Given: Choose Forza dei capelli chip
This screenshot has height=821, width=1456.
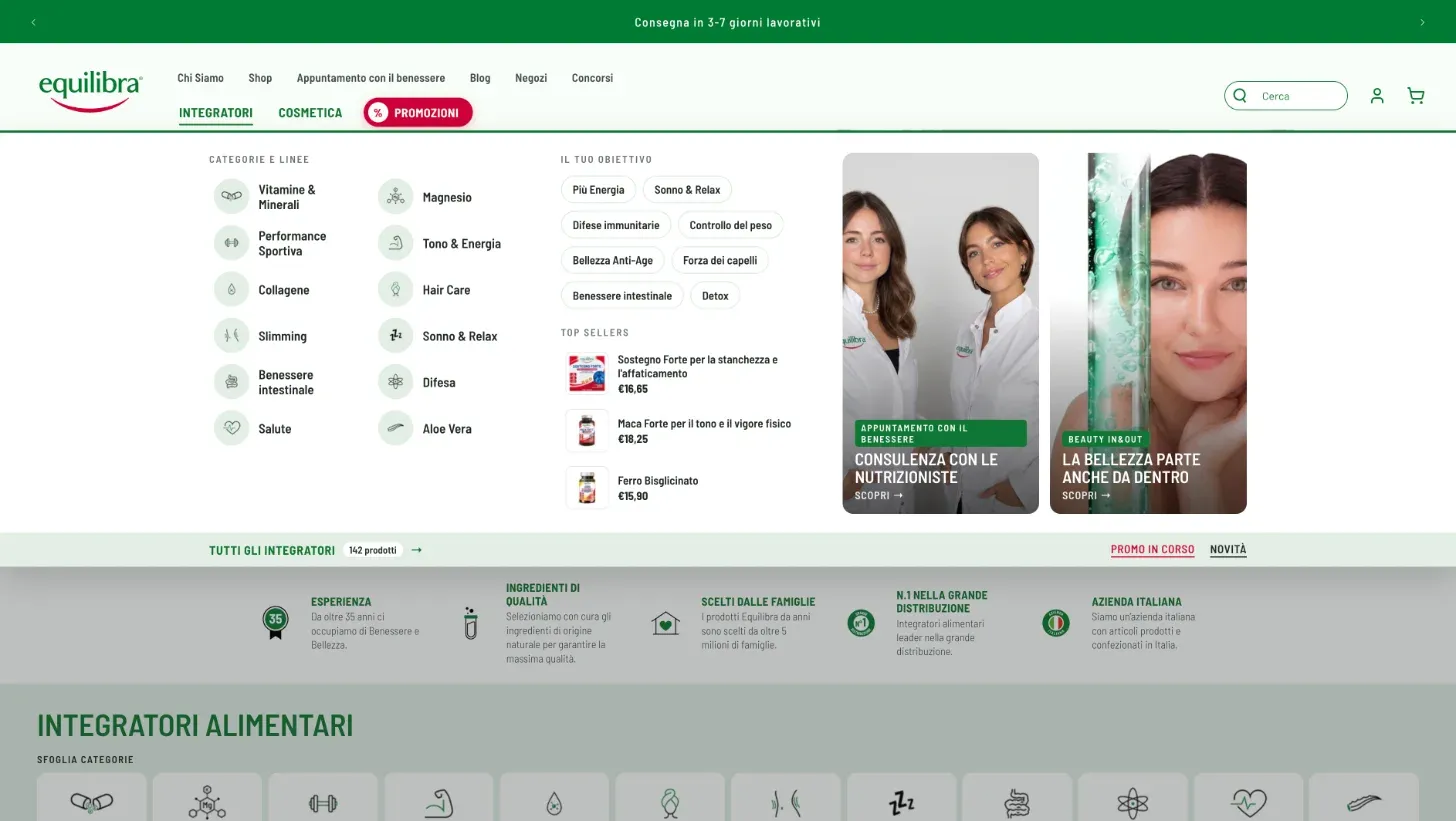Looking at the screenshot, I should pos(720,260).
